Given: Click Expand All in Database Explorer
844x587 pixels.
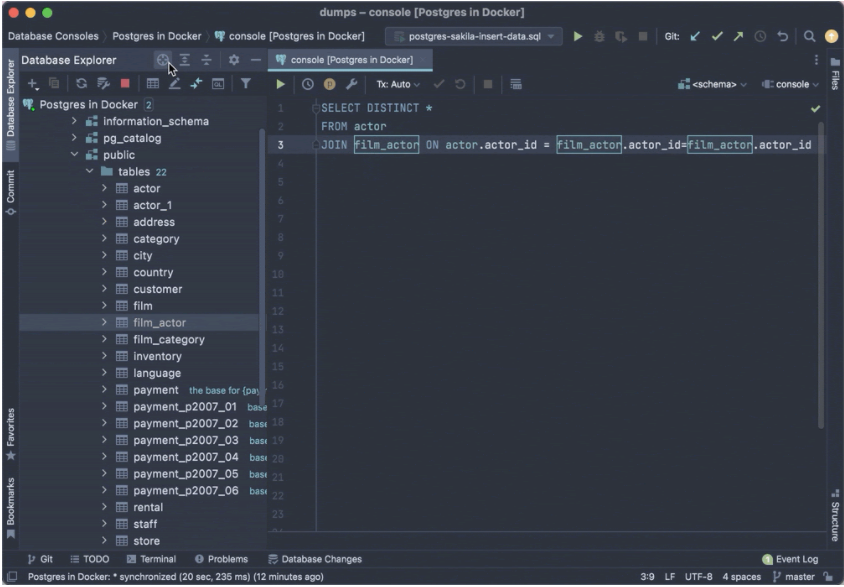Looking at the screenshot, I should click(x=185, y=60).
